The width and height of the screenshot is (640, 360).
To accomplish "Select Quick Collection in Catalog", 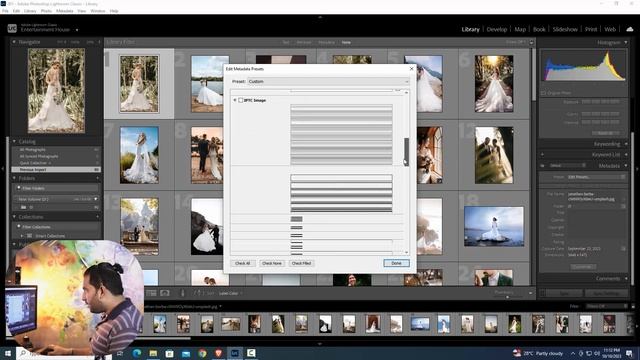I will [x=56, y=163].
